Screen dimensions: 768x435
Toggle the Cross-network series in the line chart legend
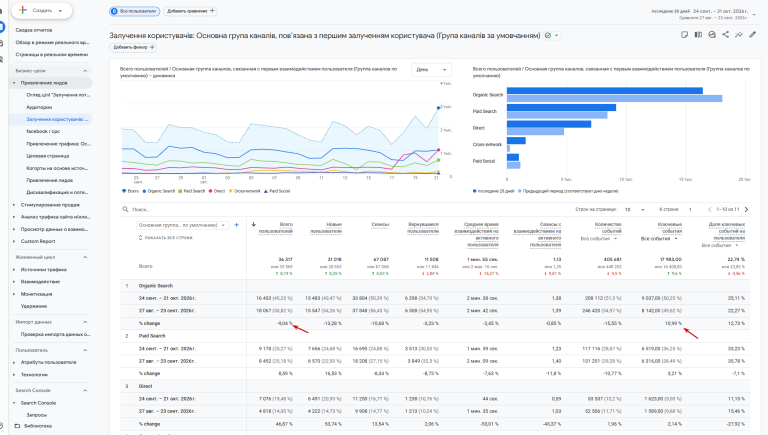(x=245, y=191)
